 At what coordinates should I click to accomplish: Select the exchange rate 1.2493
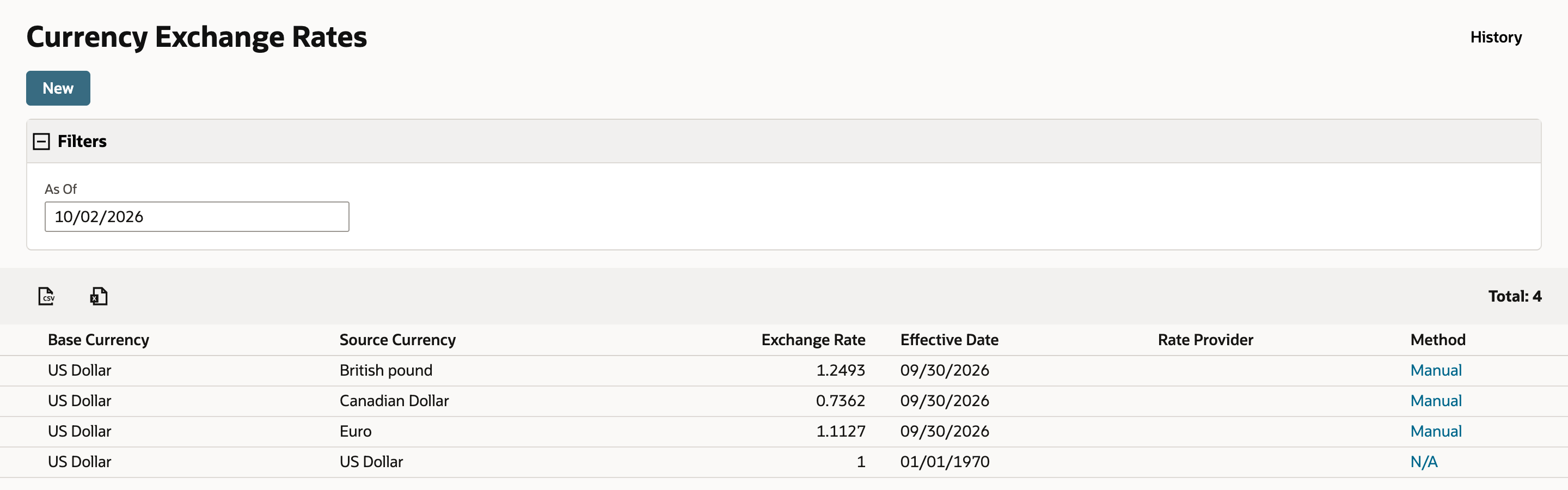(x=840, y=370)
